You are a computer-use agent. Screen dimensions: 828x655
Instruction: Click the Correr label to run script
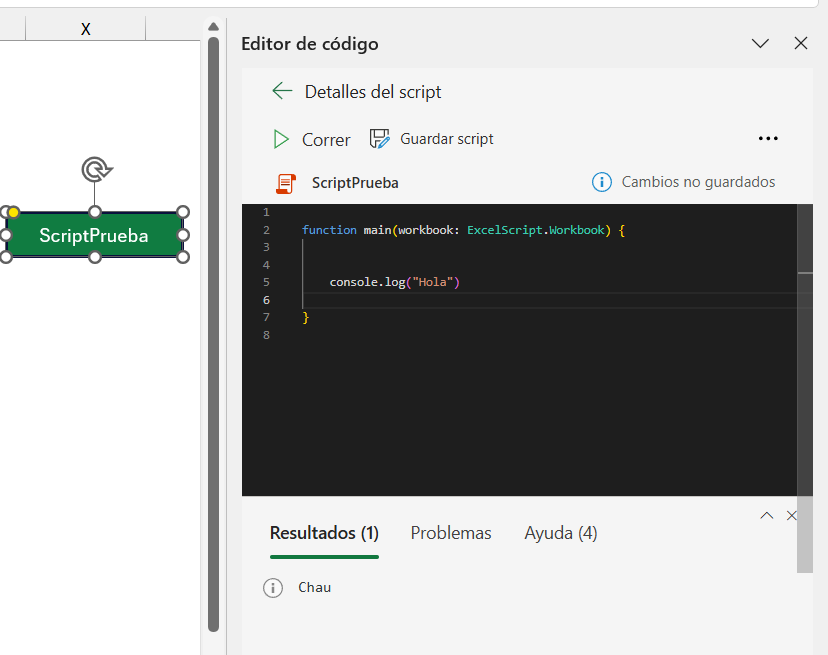pyautogui.click(x=326, y=140)
